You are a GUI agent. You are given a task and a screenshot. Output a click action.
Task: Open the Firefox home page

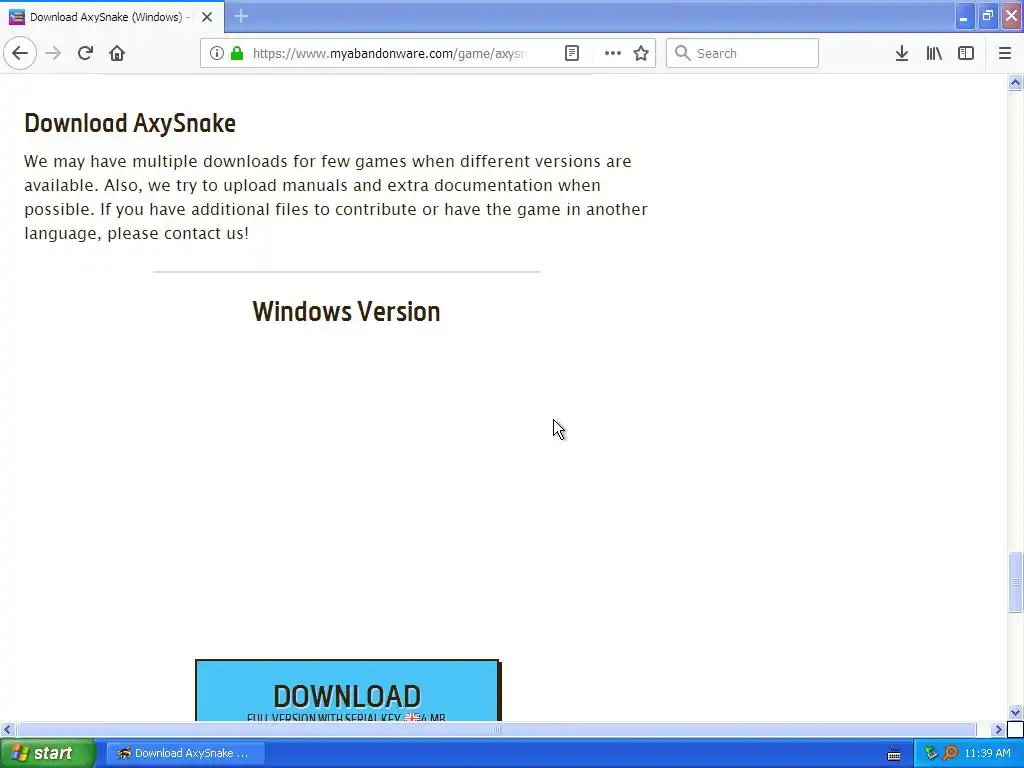(x=117, y=53)
